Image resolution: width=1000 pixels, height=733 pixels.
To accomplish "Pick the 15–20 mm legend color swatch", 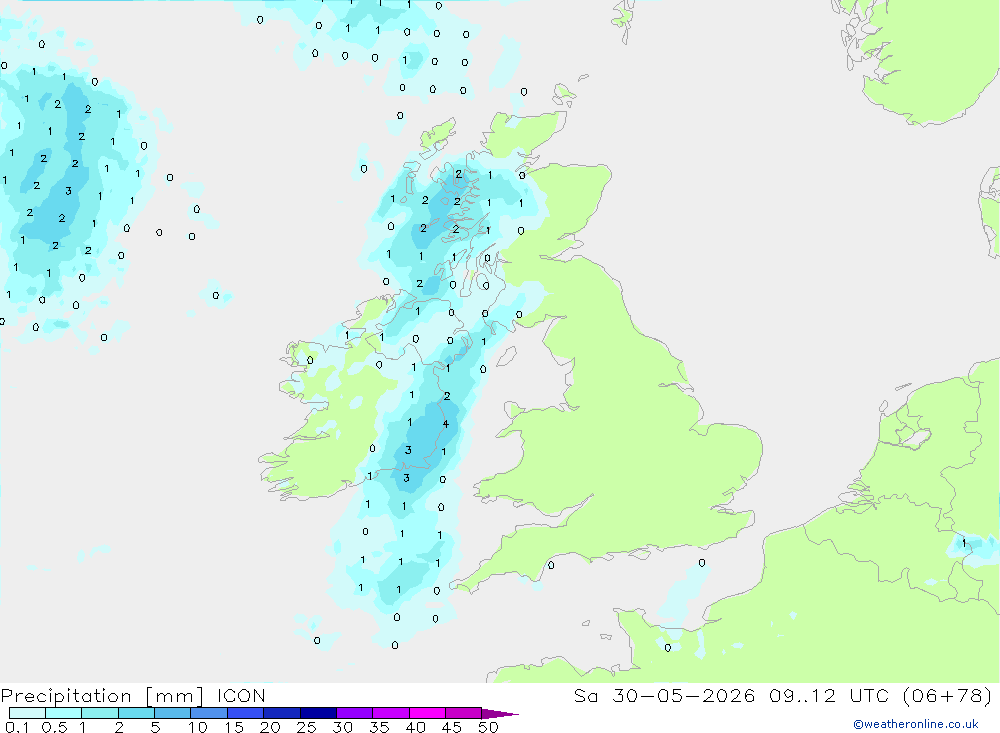I will coord(246,713).
